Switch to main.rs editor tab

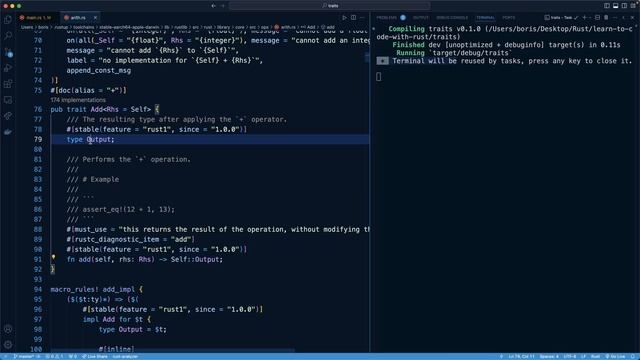36,18
